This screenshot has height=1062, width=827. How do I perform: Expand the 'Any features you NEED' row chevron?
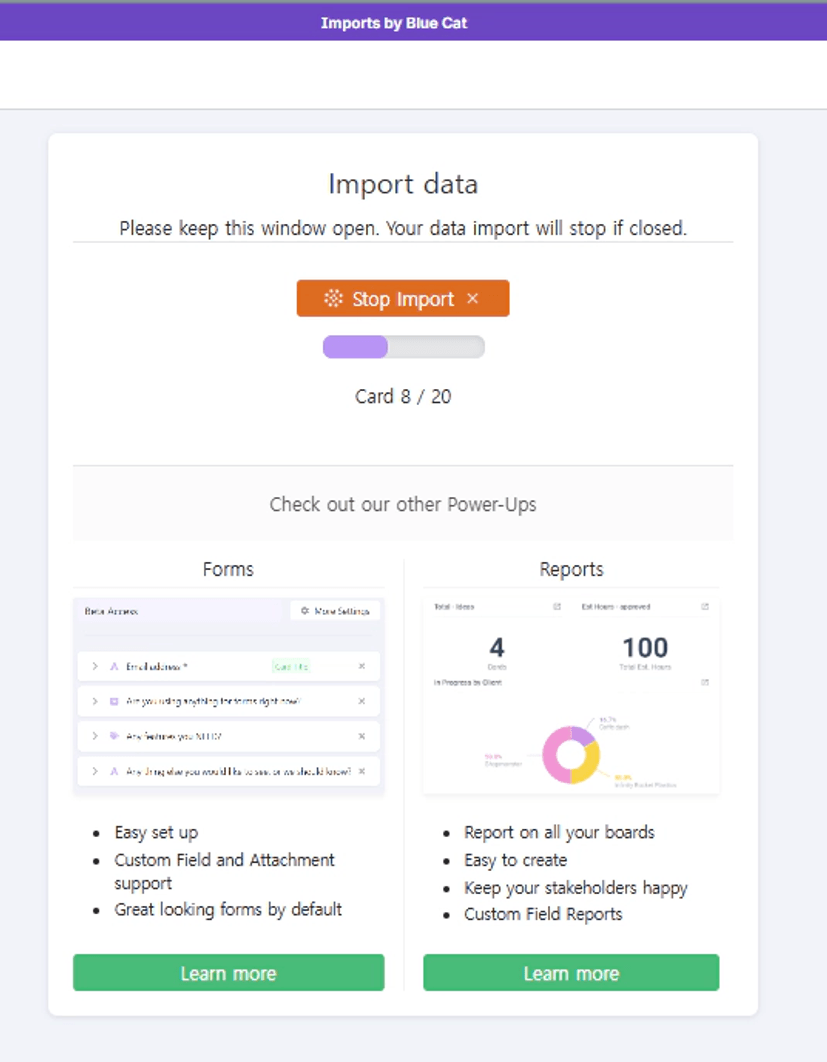[95, 736]
